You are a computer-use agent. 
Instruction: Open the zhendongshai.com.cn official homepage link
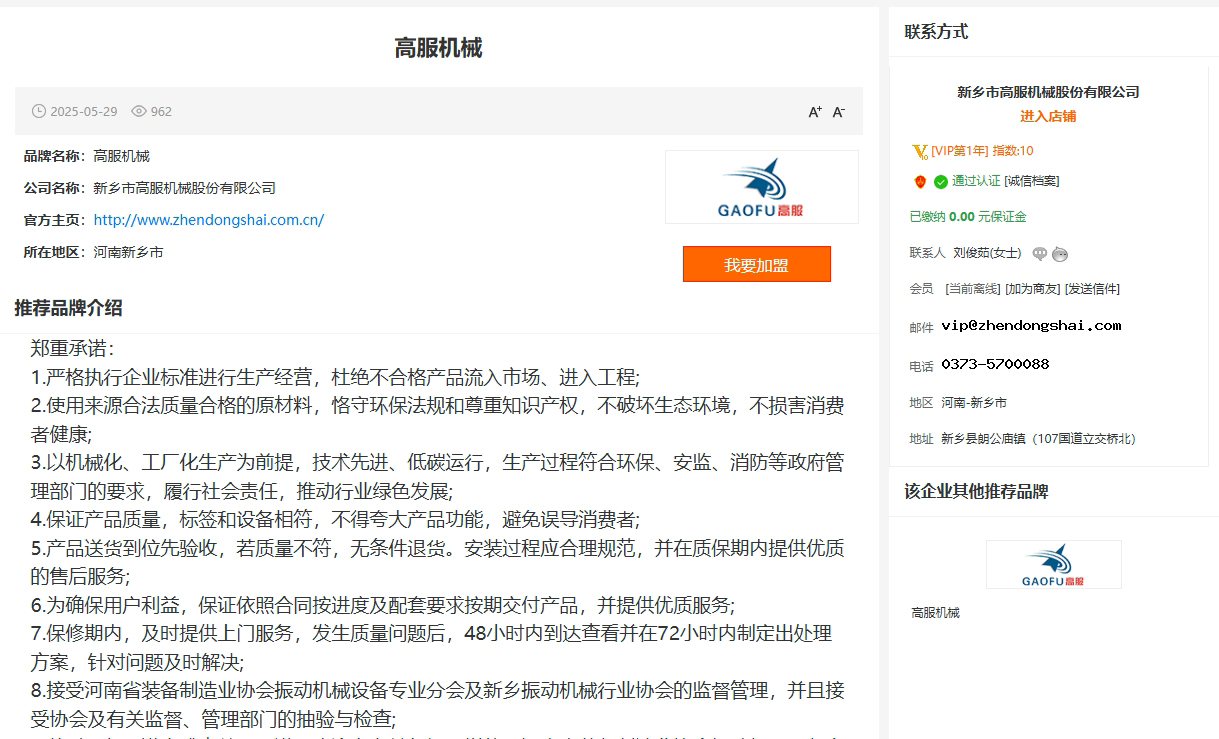pos(209,220)
